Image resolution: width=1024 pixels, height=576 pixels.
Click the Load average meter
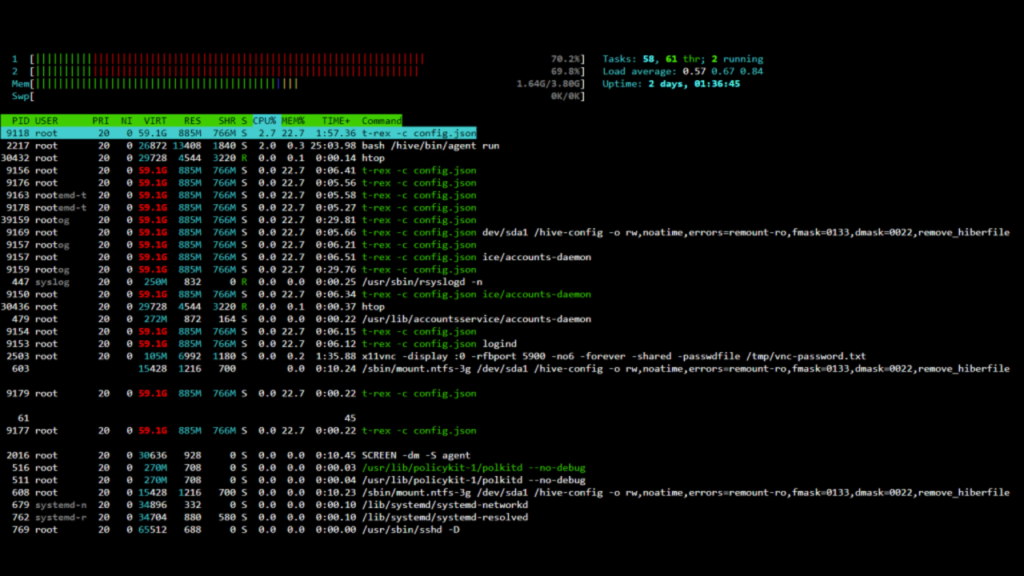[x=682, y=71]
